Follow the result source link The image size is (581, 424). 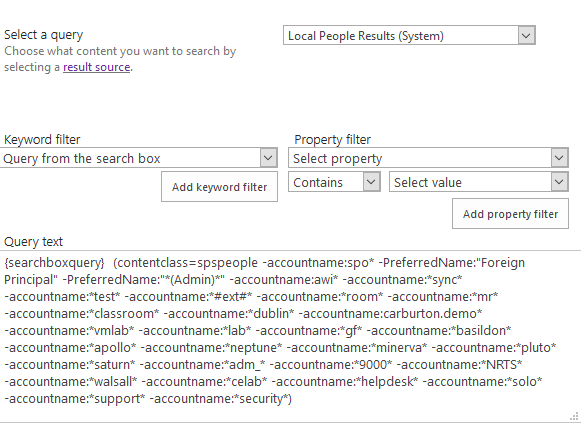point(96,67)
